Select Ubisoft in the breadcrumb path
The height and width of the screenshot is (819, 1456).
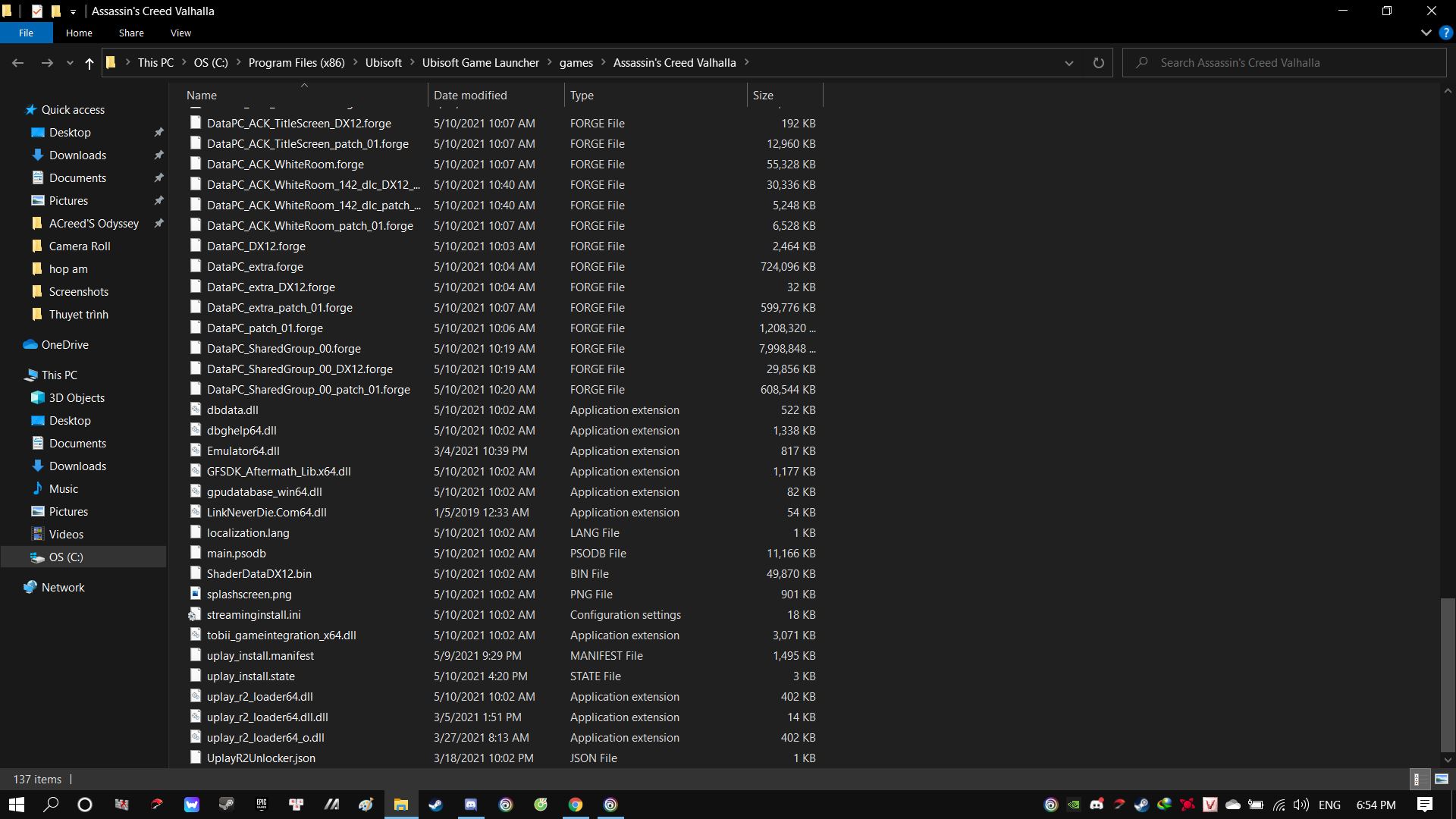[x=383, y=63]
